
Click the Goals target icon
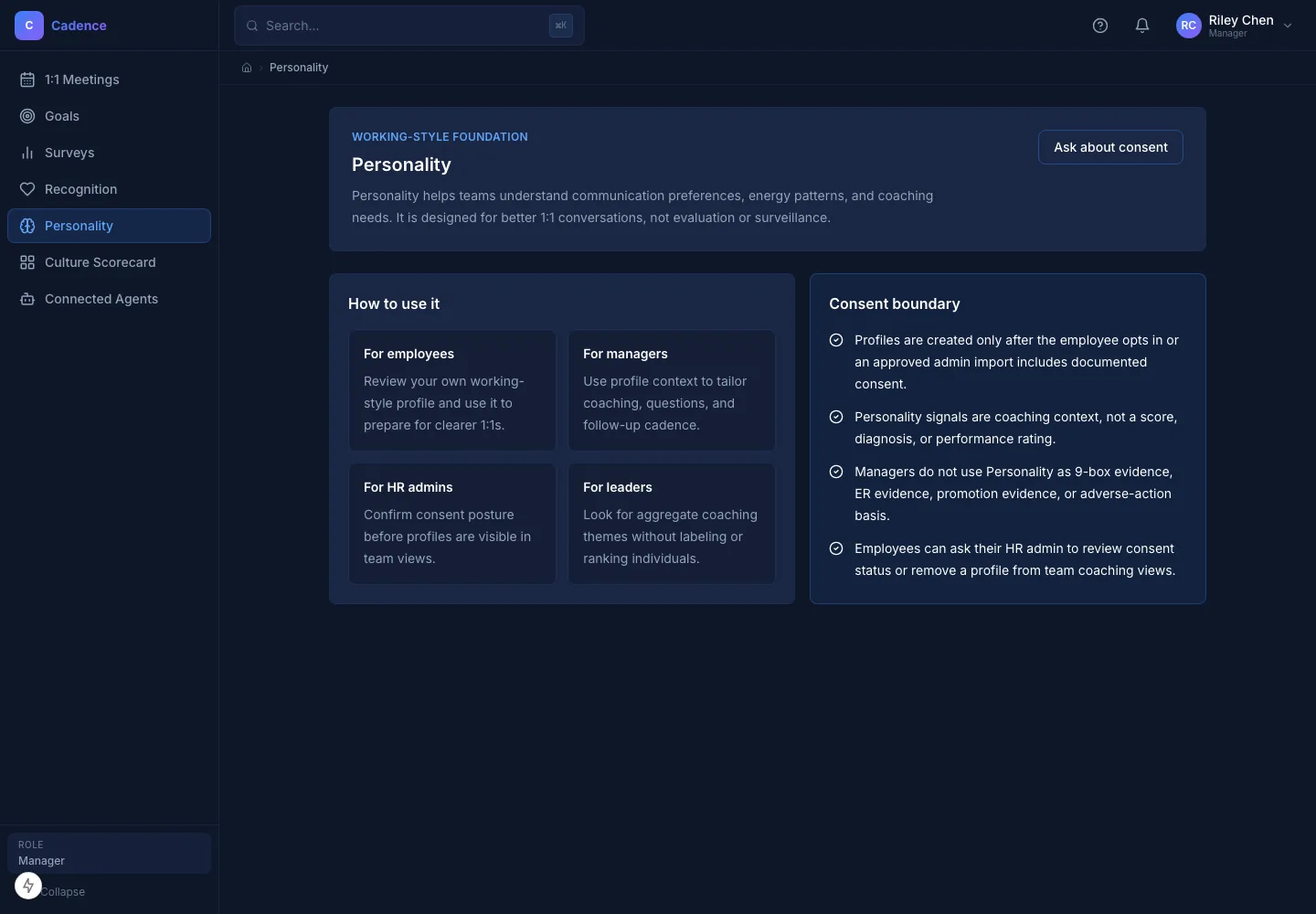click(x=27, y=116)
